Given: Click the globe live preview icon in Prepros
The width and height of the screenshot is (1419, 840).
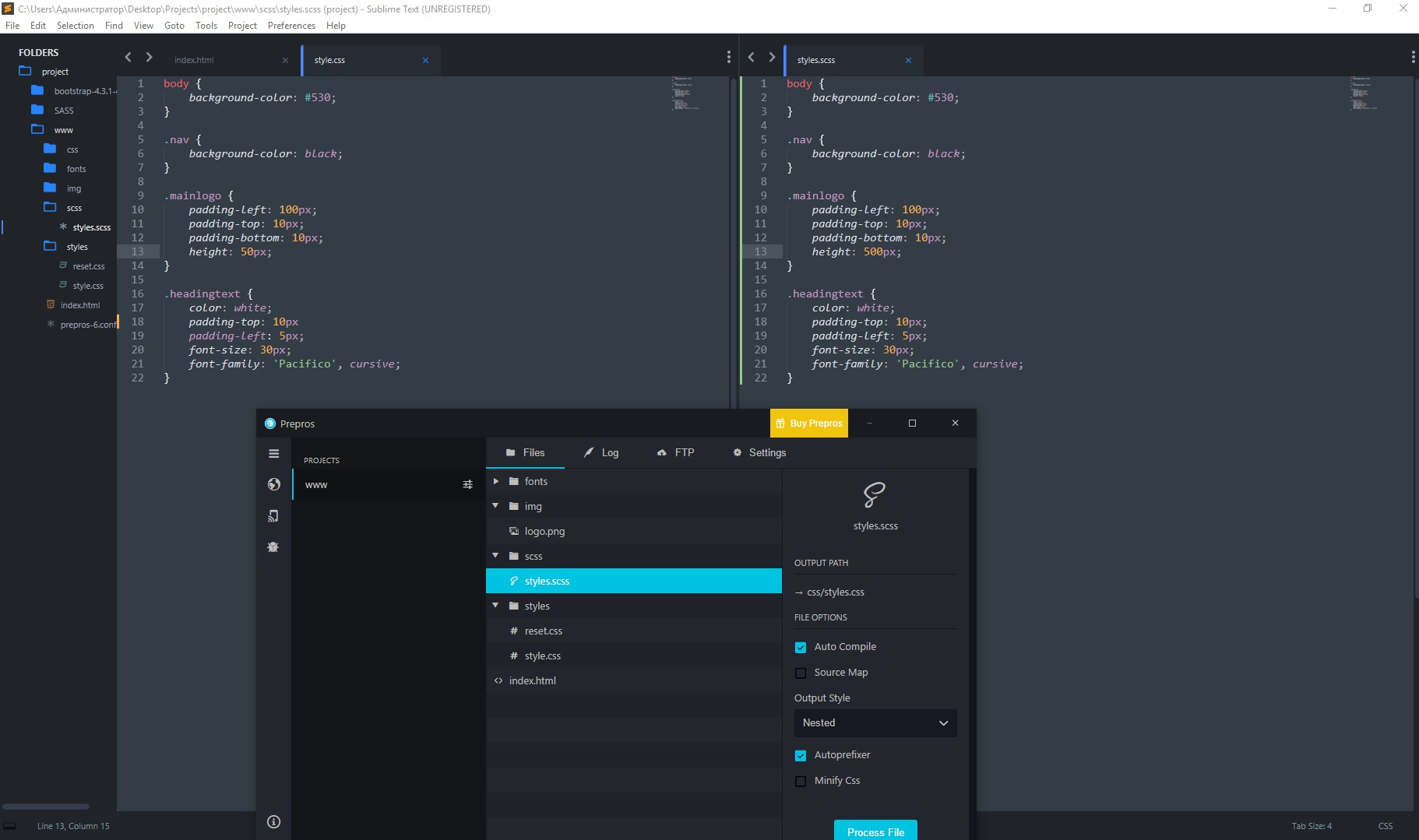Looking at the screenshot, I should (x=273, y=484).
